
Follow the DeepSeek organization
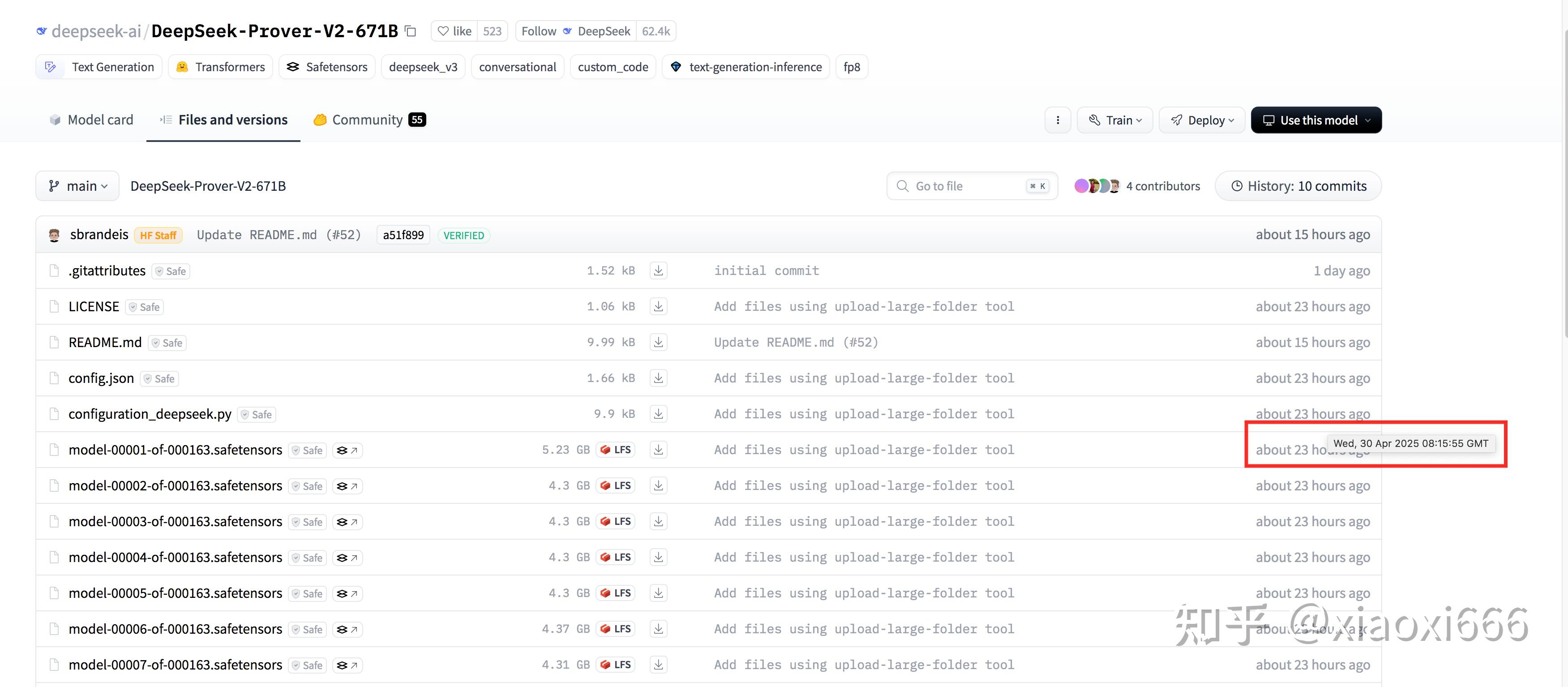click(576, 31)
